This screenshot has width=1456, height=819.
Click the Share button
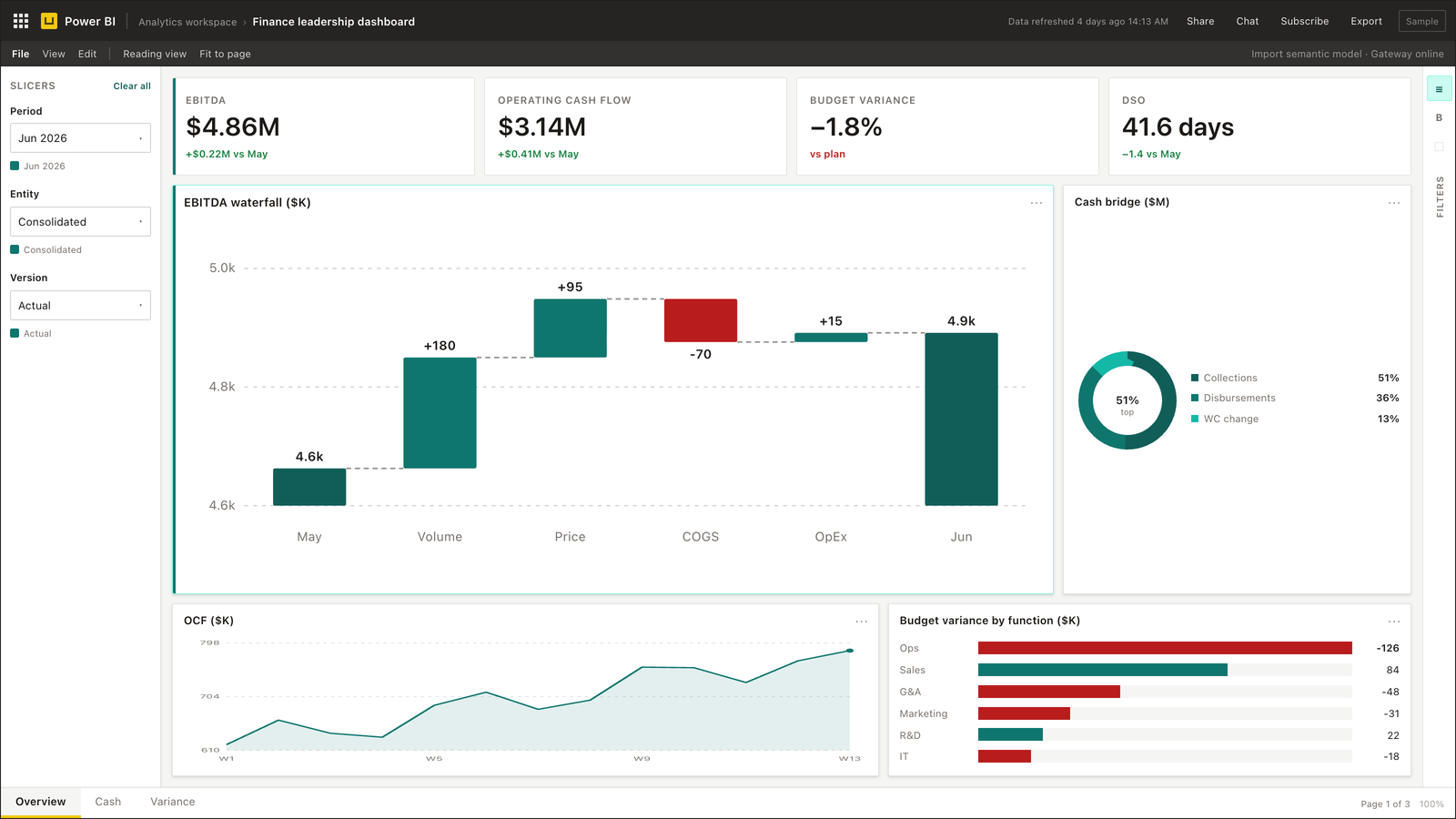1200,21
